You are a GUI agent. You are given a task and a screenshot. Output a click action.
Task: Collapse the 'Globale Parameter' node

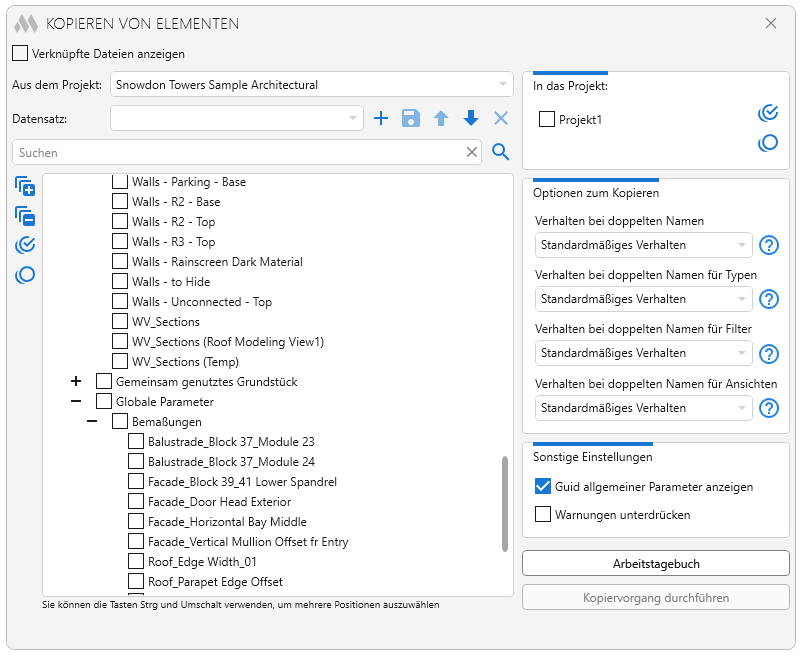pos(76,402)
